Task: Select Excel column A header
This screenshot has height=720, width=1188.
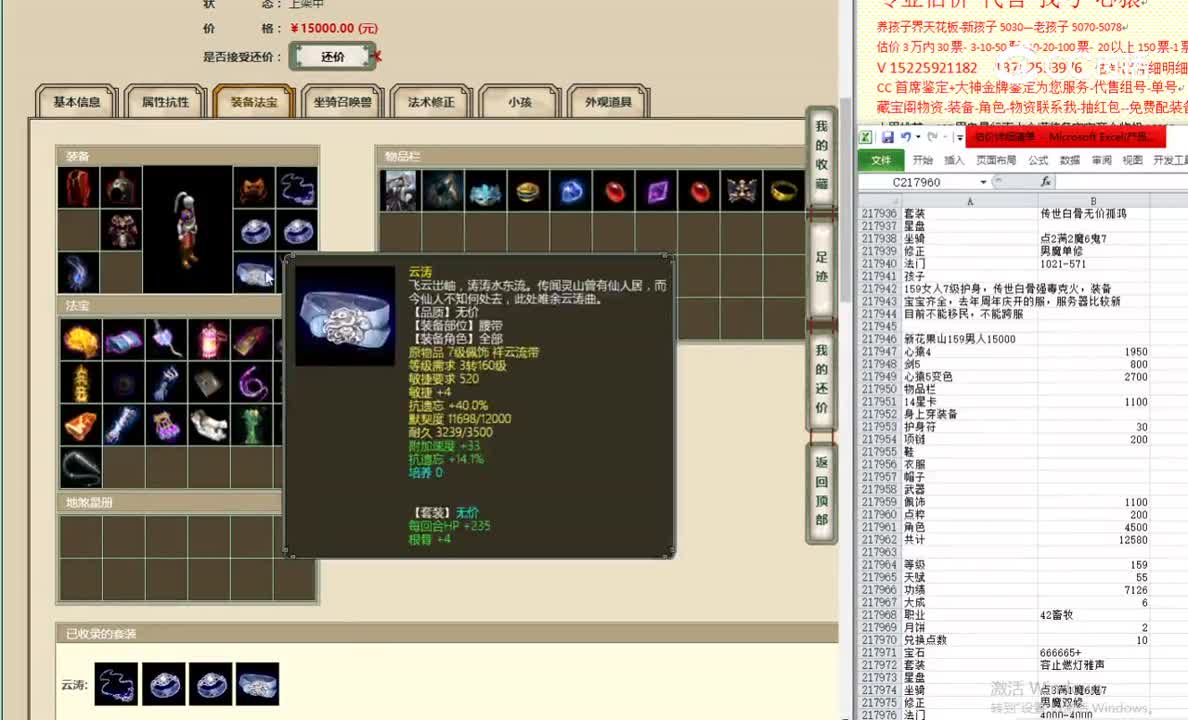Action: point(968,201)
